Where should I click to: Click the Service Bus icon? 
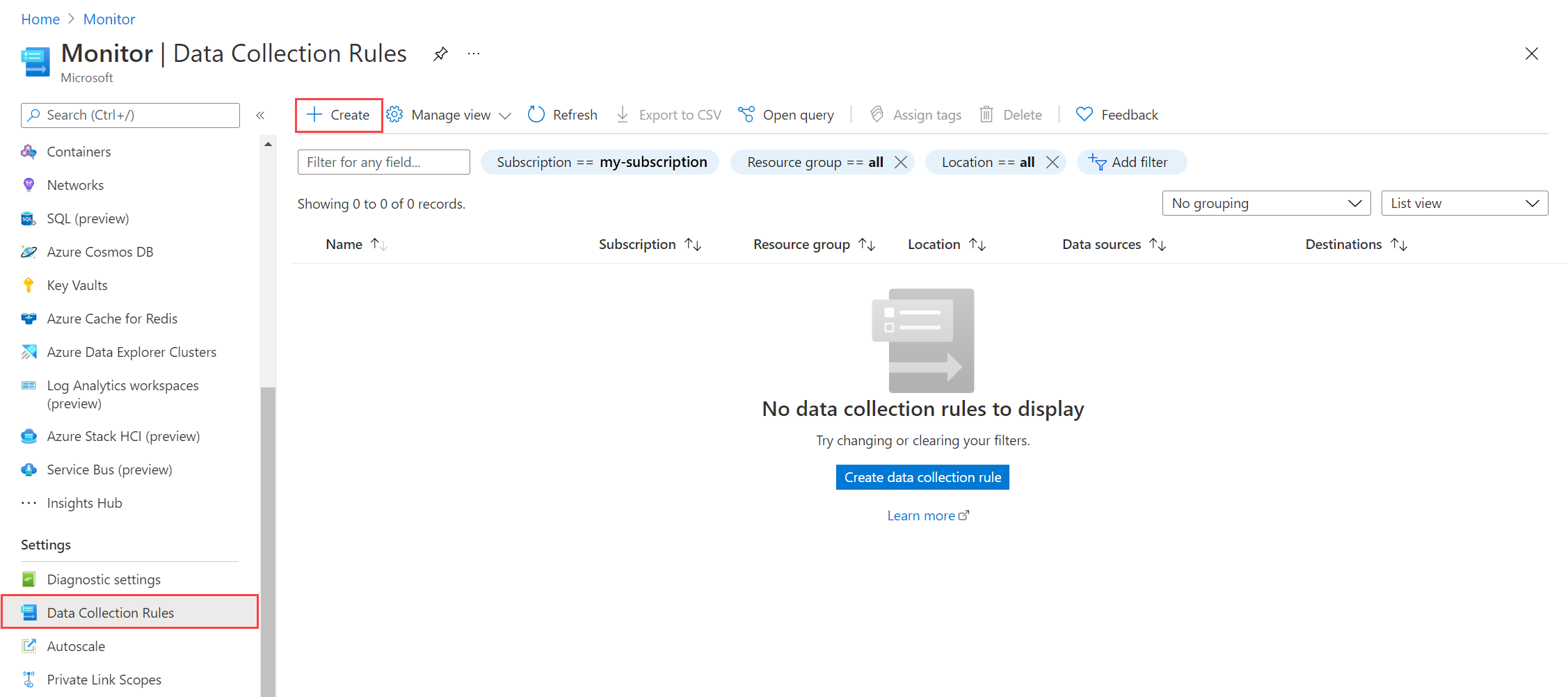pyautogui.click(x=29, y=470)
